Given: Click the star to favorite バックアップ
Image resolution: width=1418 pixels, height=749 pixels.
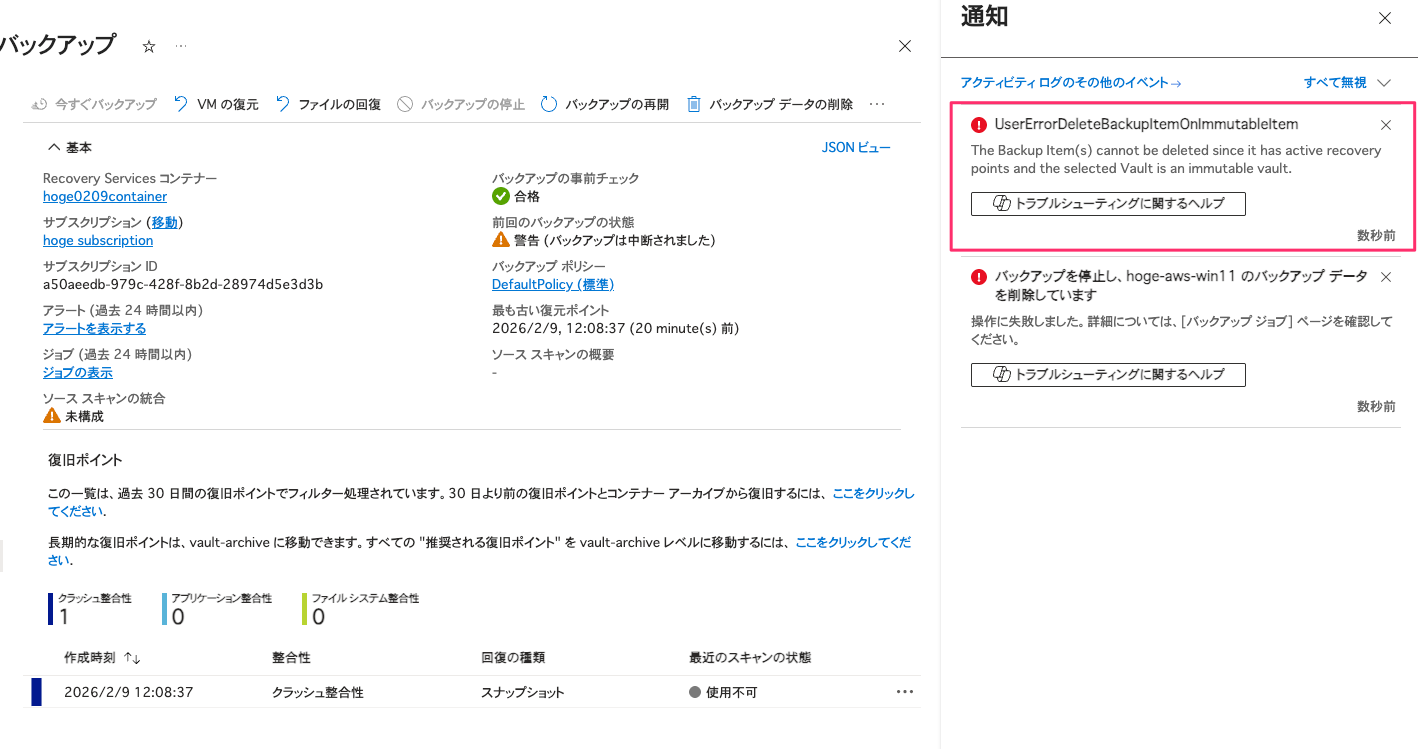Looking at the screenshot, I should 148,45.
